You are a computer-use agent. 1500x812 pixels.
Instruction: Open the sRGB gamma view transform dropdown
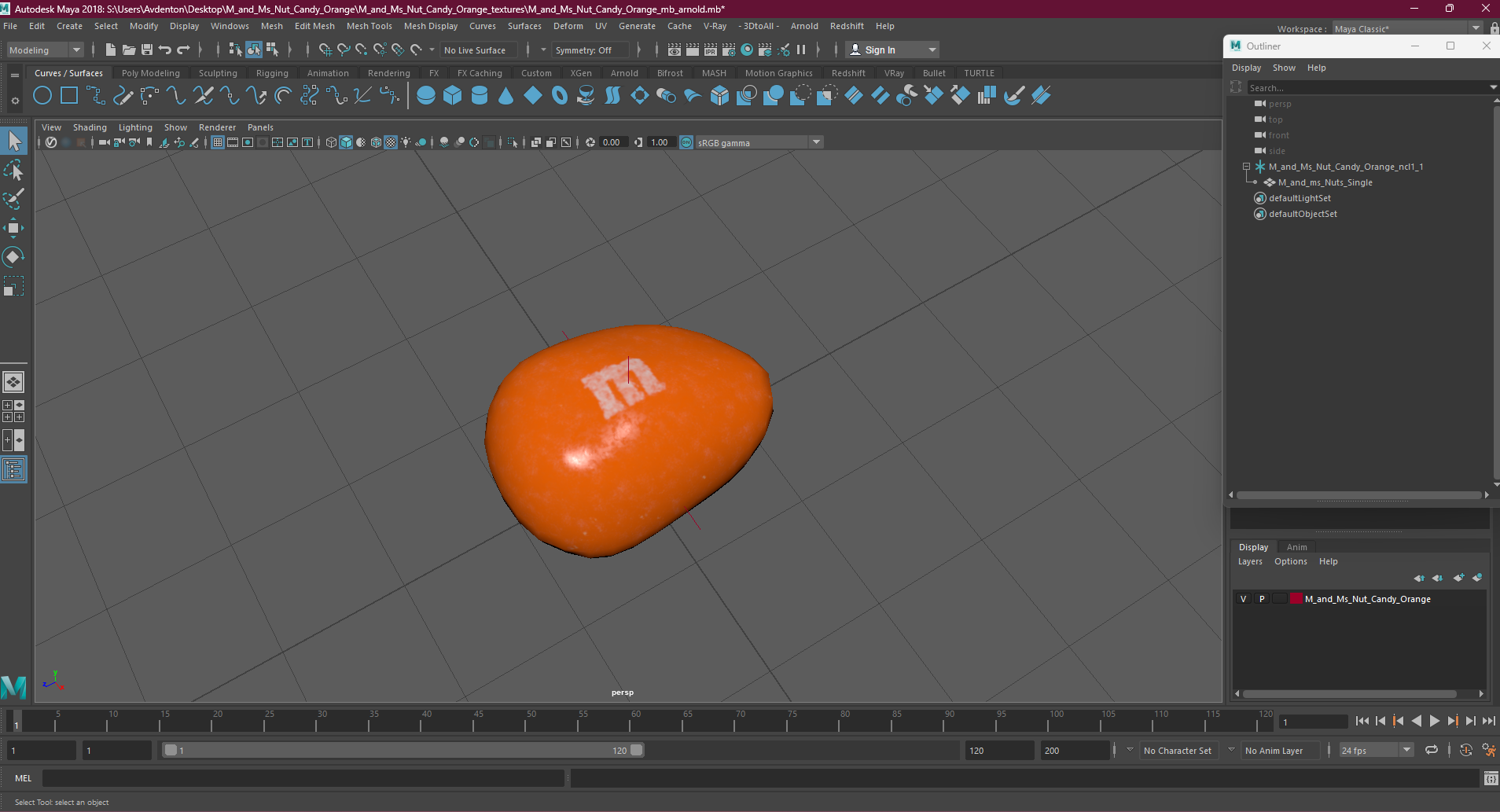[759, 142]
